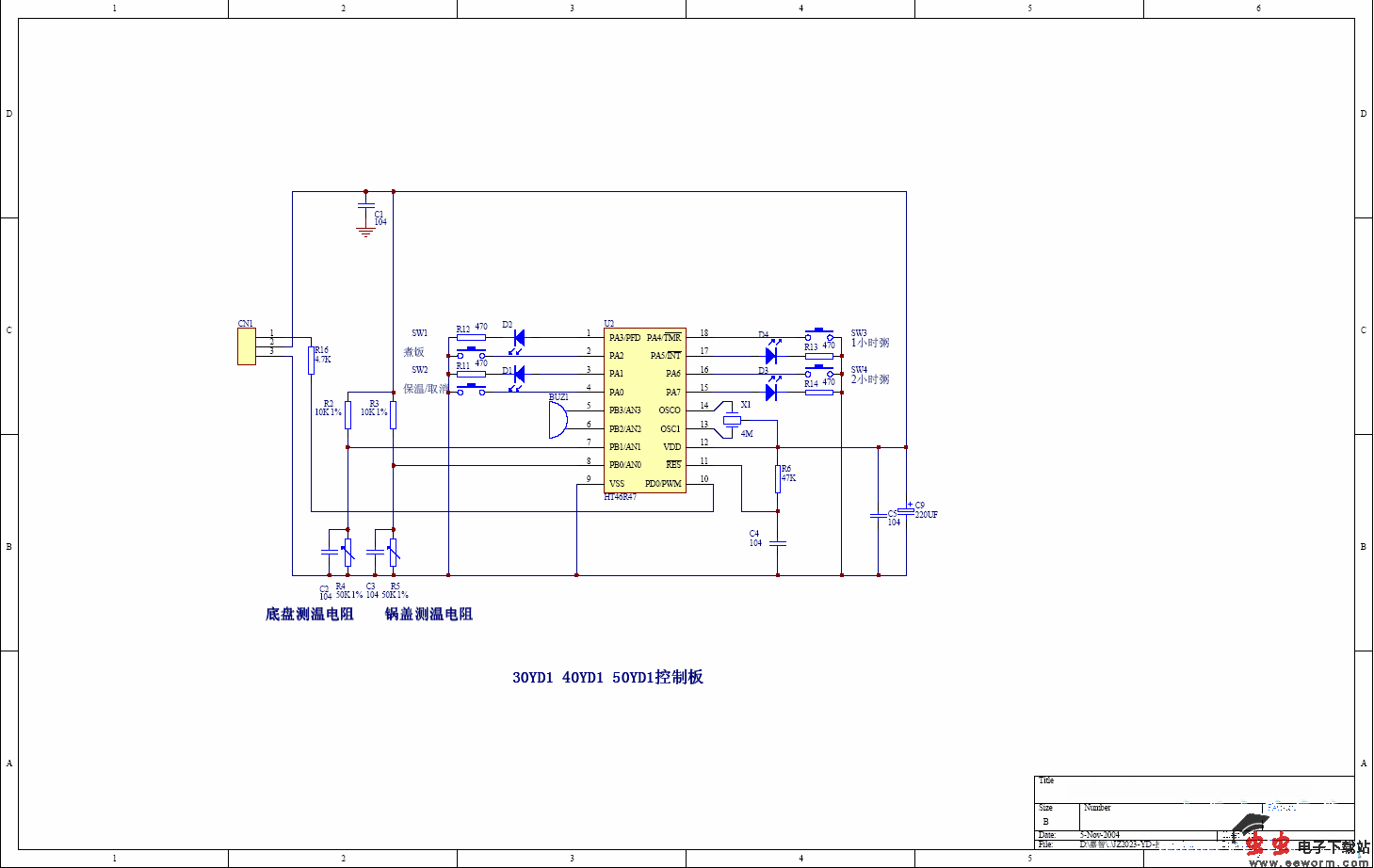
Task: Click the D2 LED diode symbol
Action: click(x=518, y=338)
